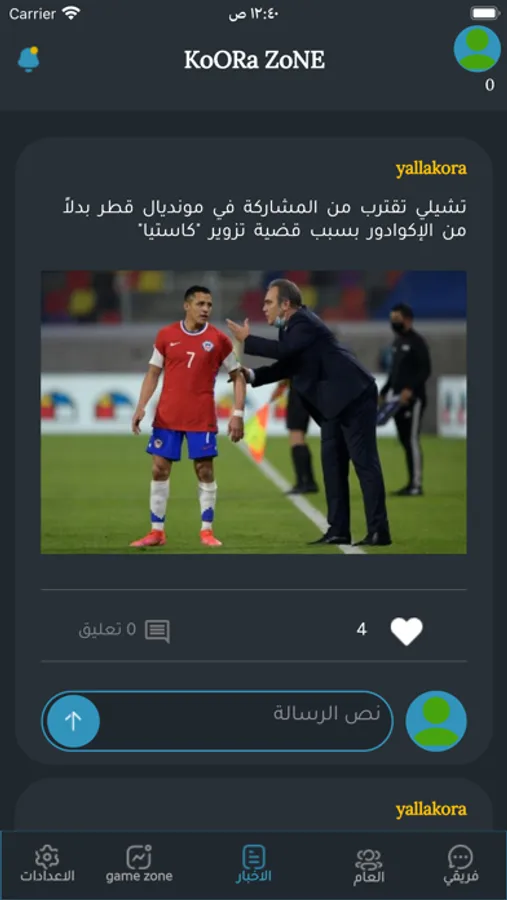The width and height of the screenshot is (507, 900).
Task: Open comments via the speech bubble icon
Action: [x=157, y=631]
